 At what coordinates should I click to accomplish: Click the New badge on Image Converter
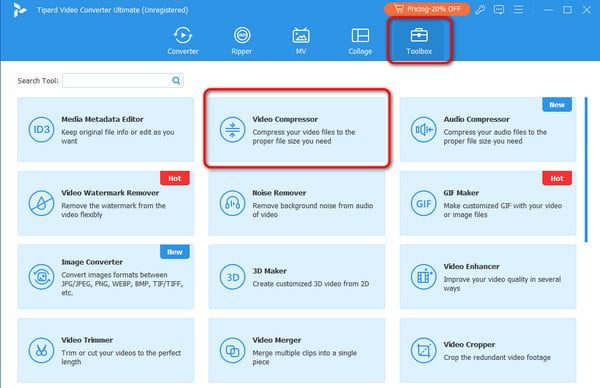174,252
